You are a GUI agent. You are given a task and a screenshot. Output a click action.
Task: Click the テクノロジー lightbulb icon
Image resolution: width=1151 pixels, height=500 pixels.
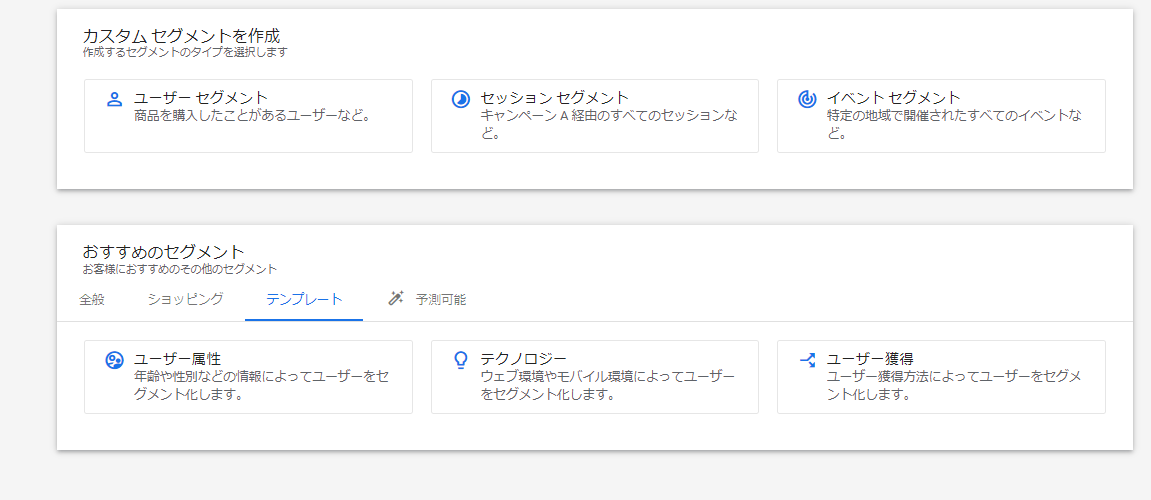[x=460, y=360]
